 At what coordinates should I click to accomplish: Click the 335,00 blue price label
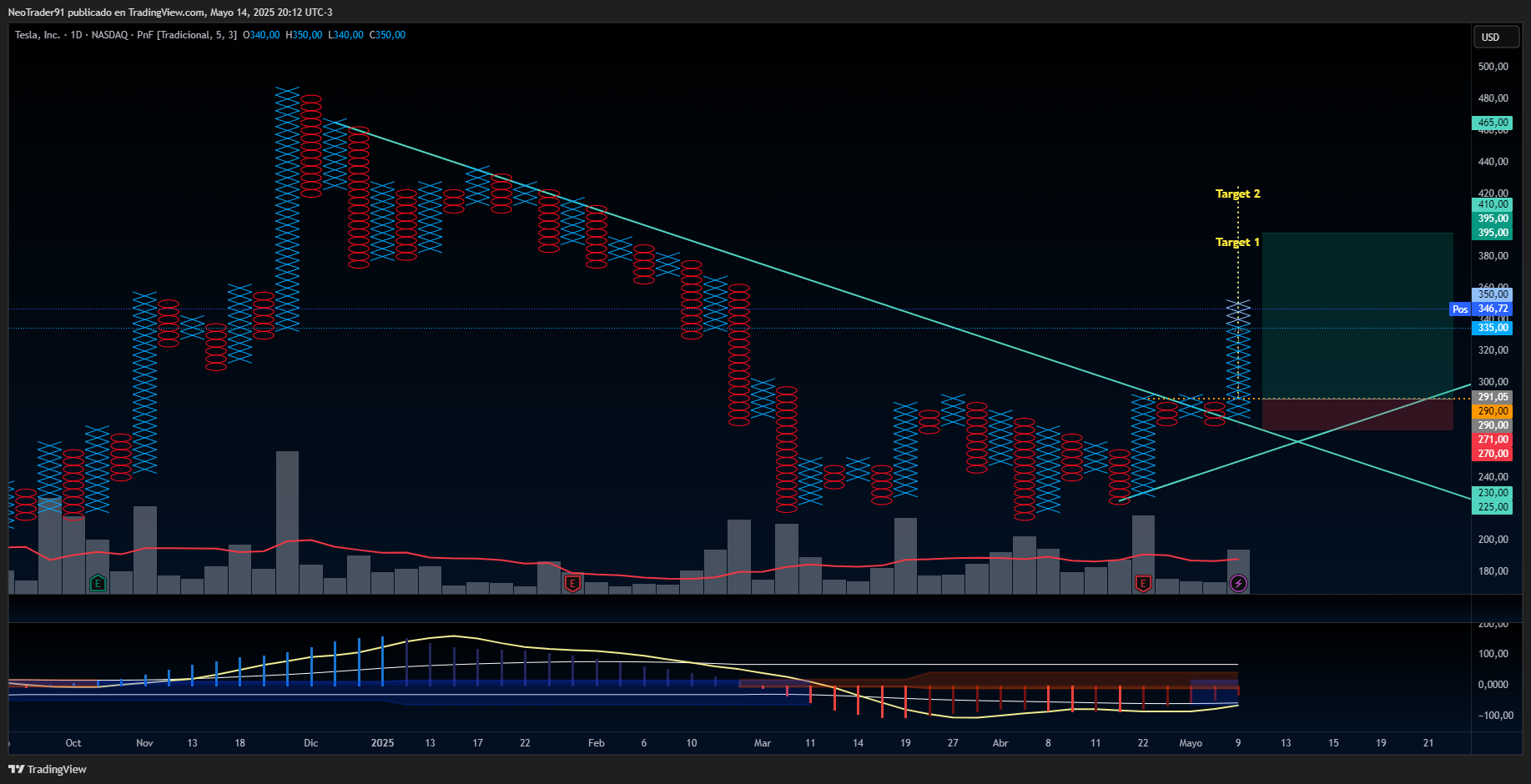(x=1492, y=328)
